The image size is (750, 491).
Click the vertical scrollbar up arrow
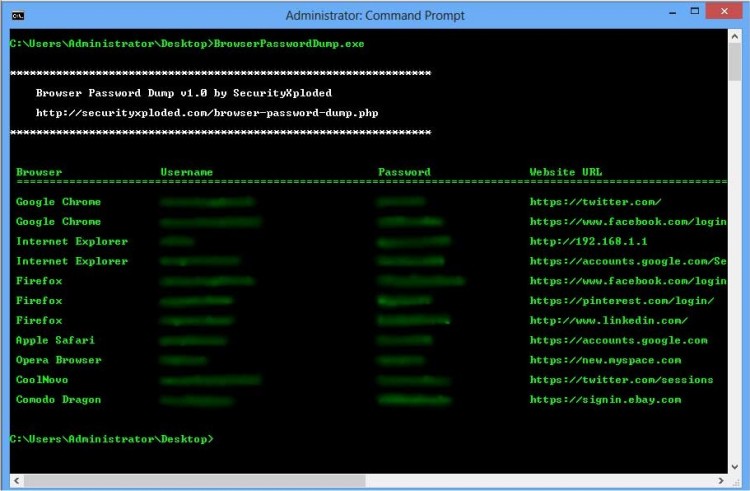pos(735,36)
